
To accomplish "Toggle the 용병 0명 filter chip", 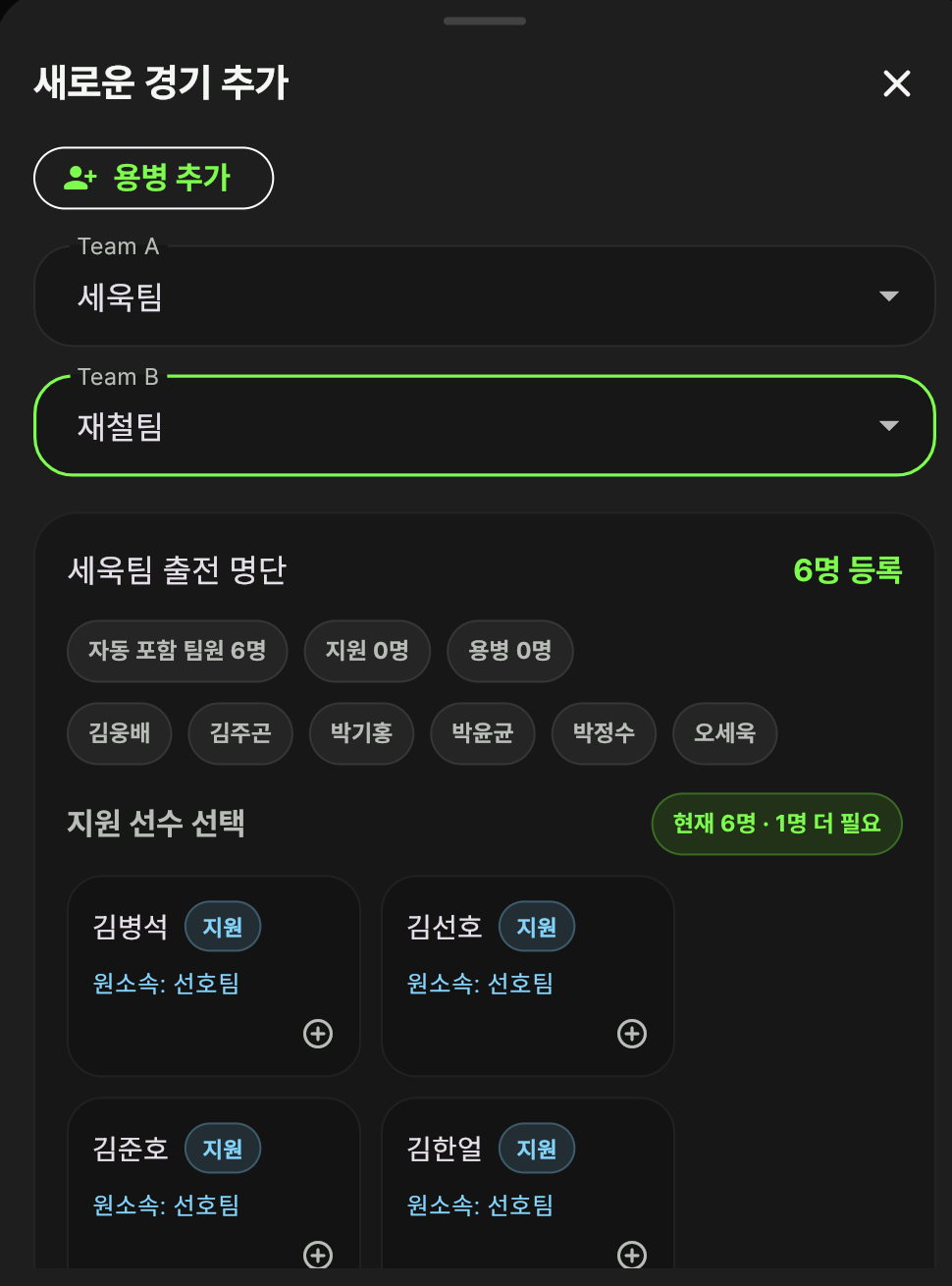I will (x=509, y=651).
